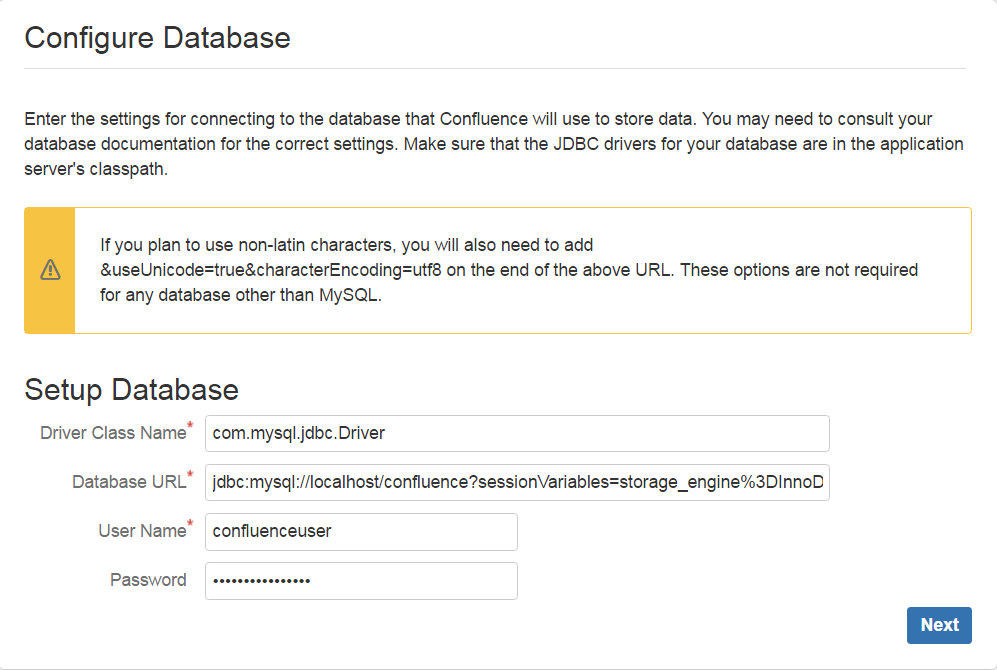The image size is (997, 670).
Task: Click the Configure Database heading
Action: click(x=157, y=38)
